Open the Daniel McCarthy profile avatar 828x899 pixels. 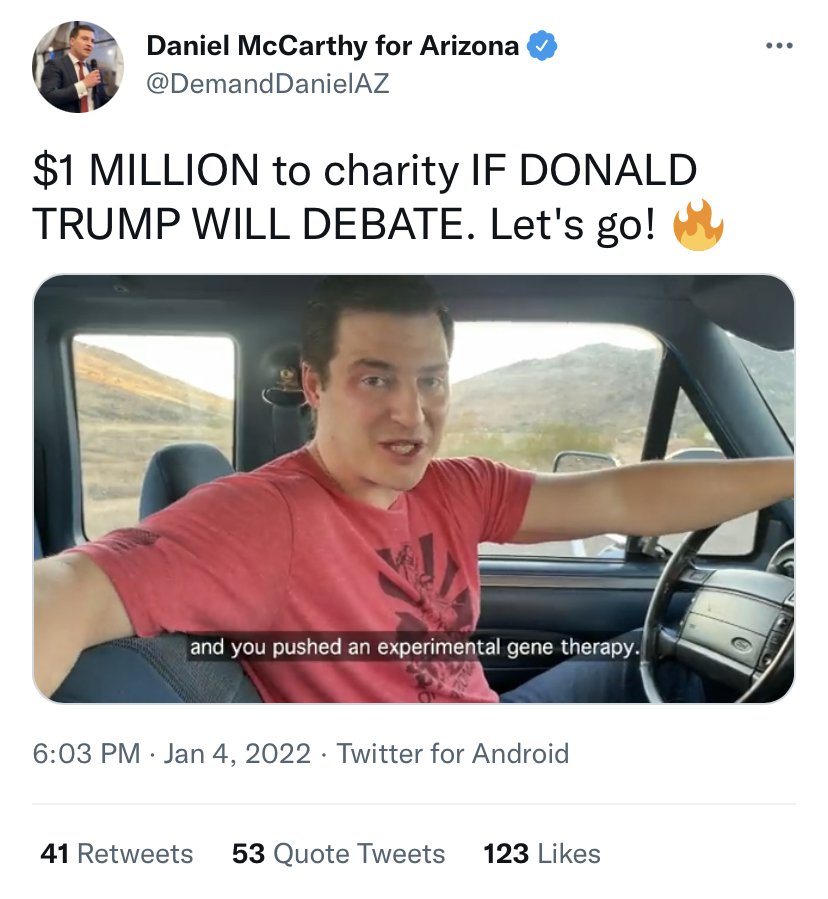[78, 66]
